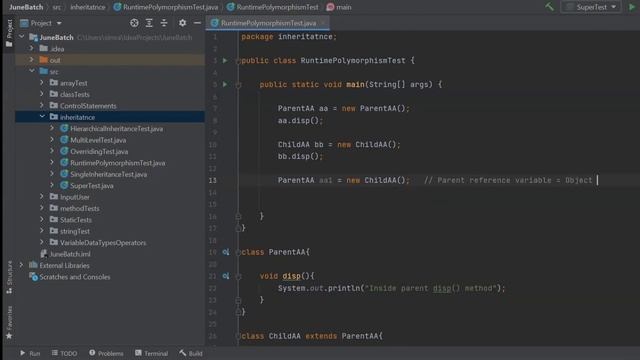Fold the class ParentAA block
Viewport: 640px width, 360px height.
238,253
